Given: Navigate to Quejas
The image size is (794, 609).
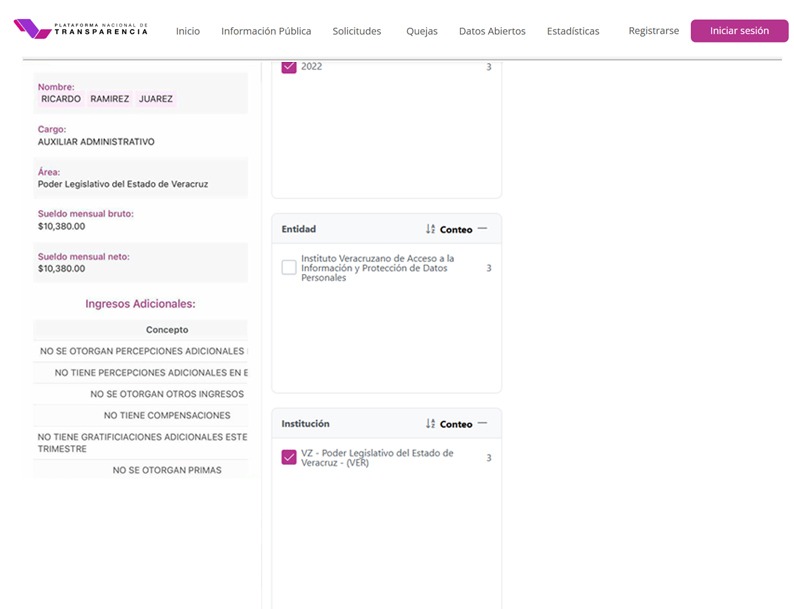Looking at the screenshot, I should [x=422, y=31].
